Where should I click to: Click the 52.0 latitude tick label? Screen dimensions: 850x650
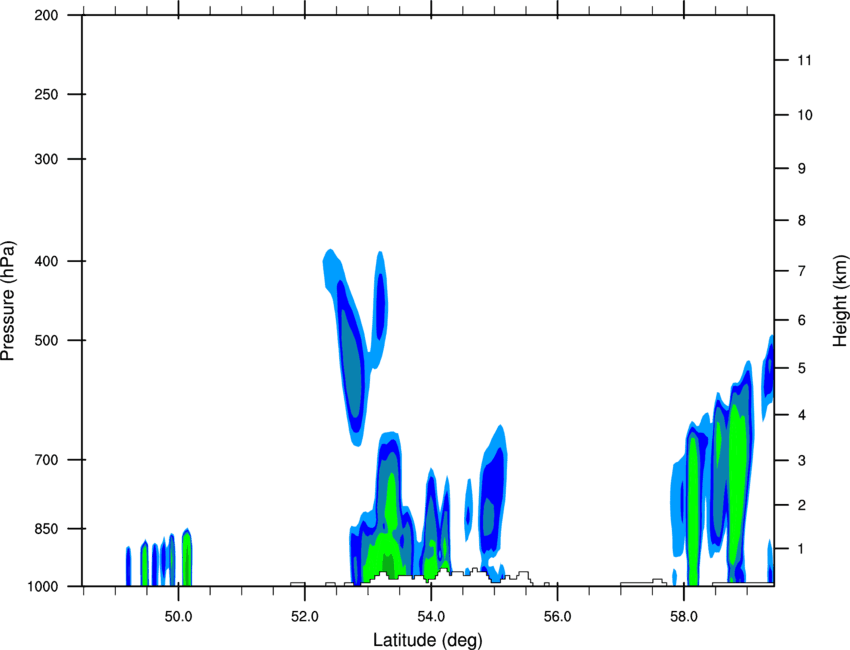[x=305, y=616]
